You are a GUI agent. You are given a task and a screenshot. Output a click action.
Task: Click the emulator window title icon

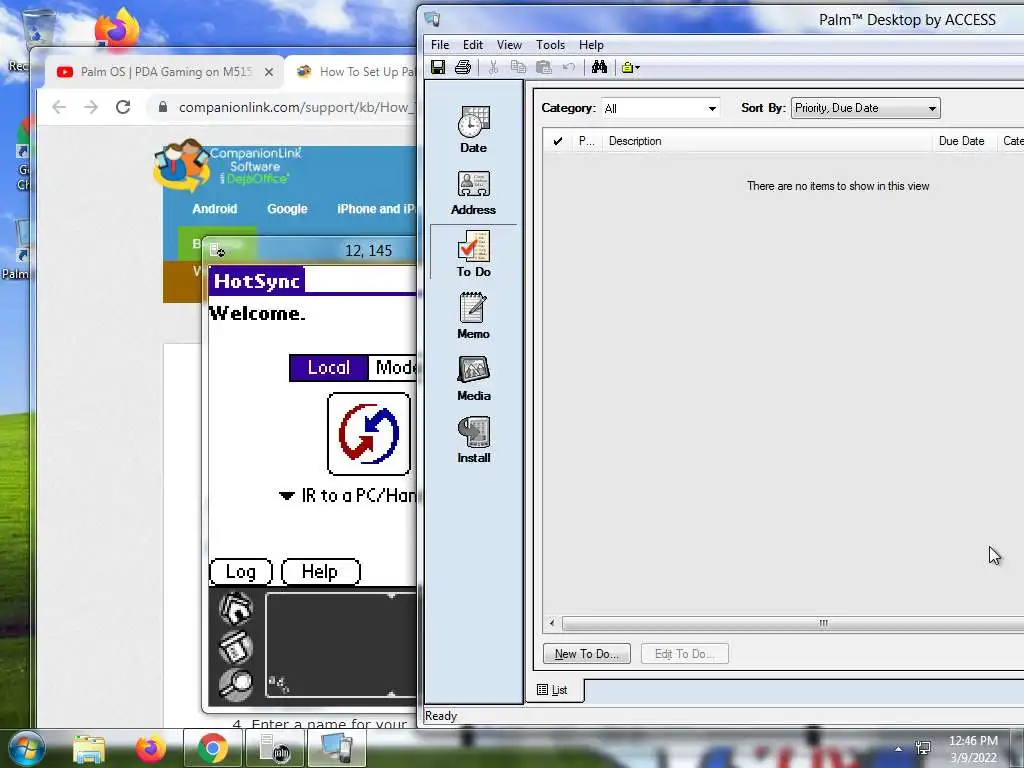tap(217, 250)
